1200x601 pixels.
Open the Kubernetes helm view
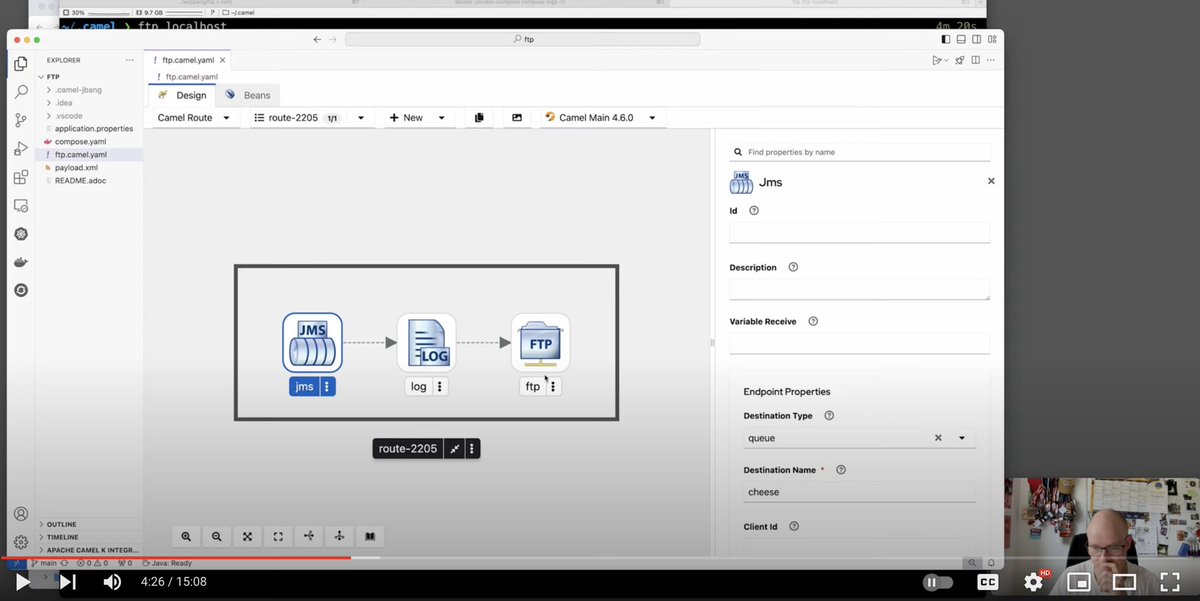tap(21, 233)
